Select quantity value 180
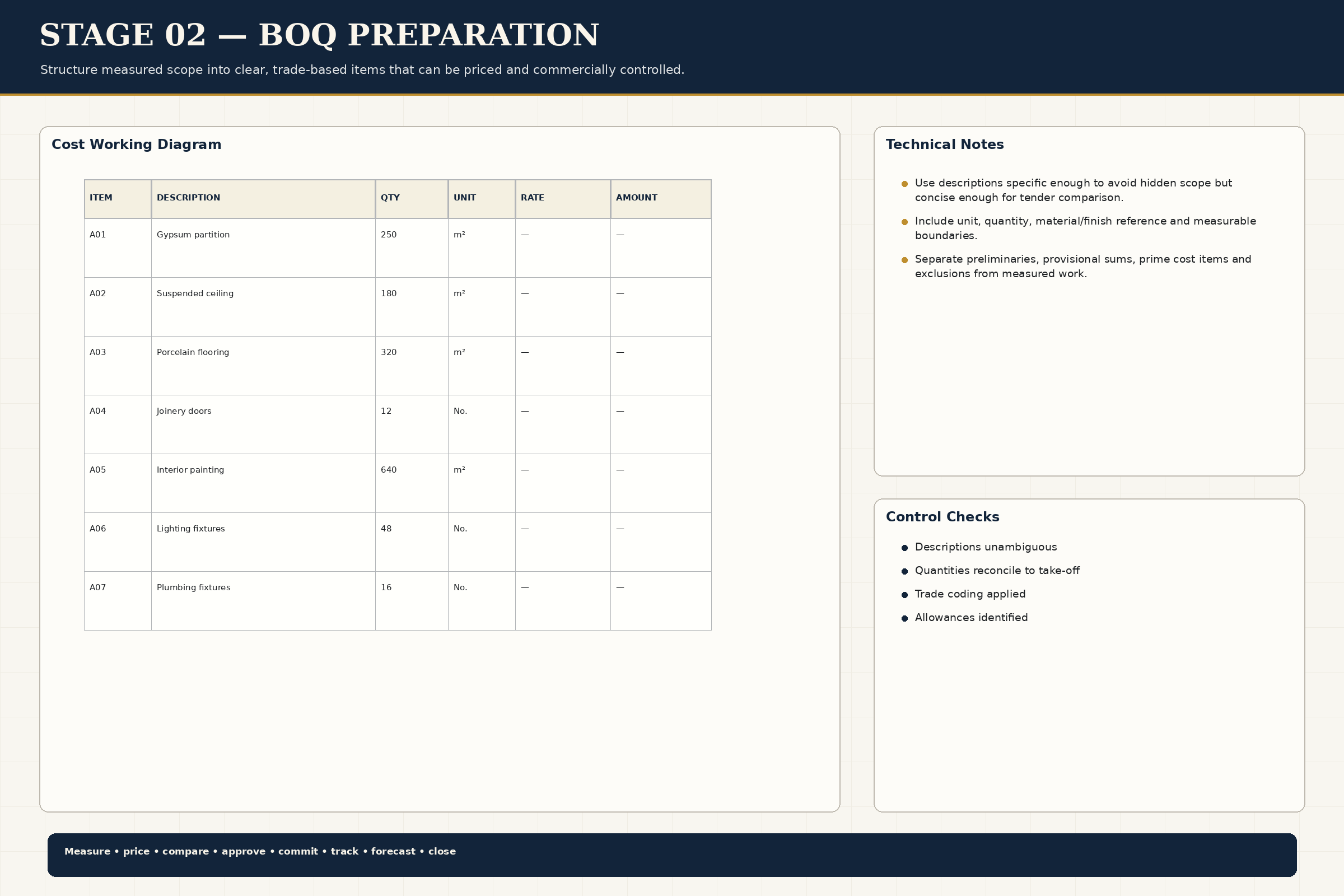Viewport: 1344px width, 896px height. pos(389,293)
